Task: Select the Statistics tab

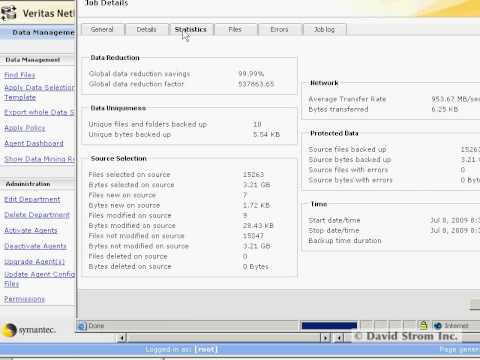Action: [x=191, y=29]
